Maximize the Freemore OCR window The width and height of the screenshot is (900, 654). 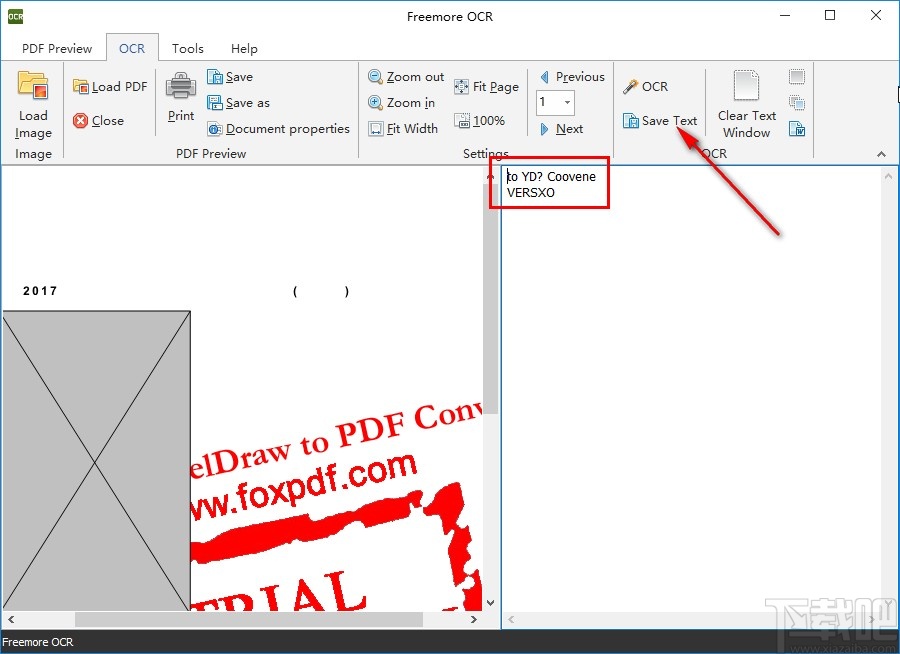(x=830, y=16)
